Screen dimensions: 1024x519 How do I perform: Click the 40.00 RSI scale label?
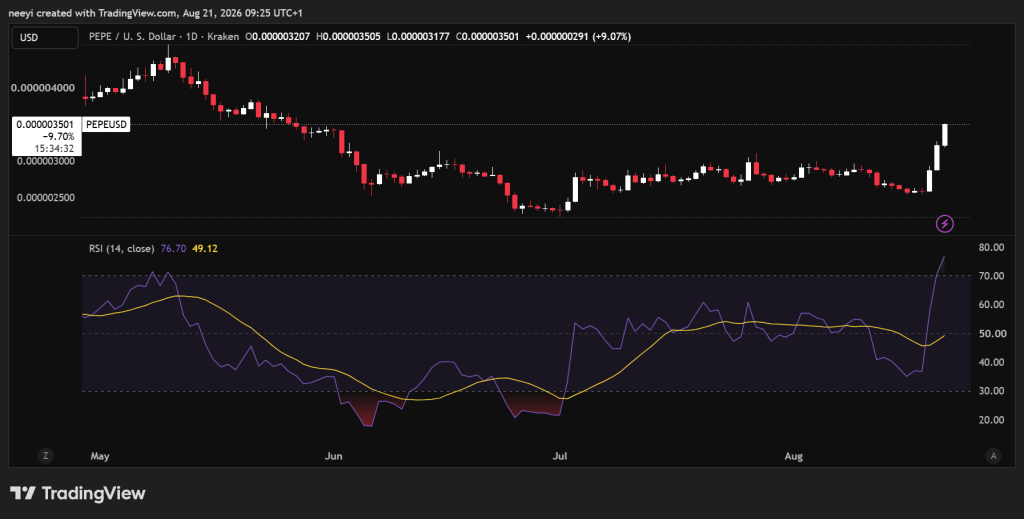click(991, 362)
